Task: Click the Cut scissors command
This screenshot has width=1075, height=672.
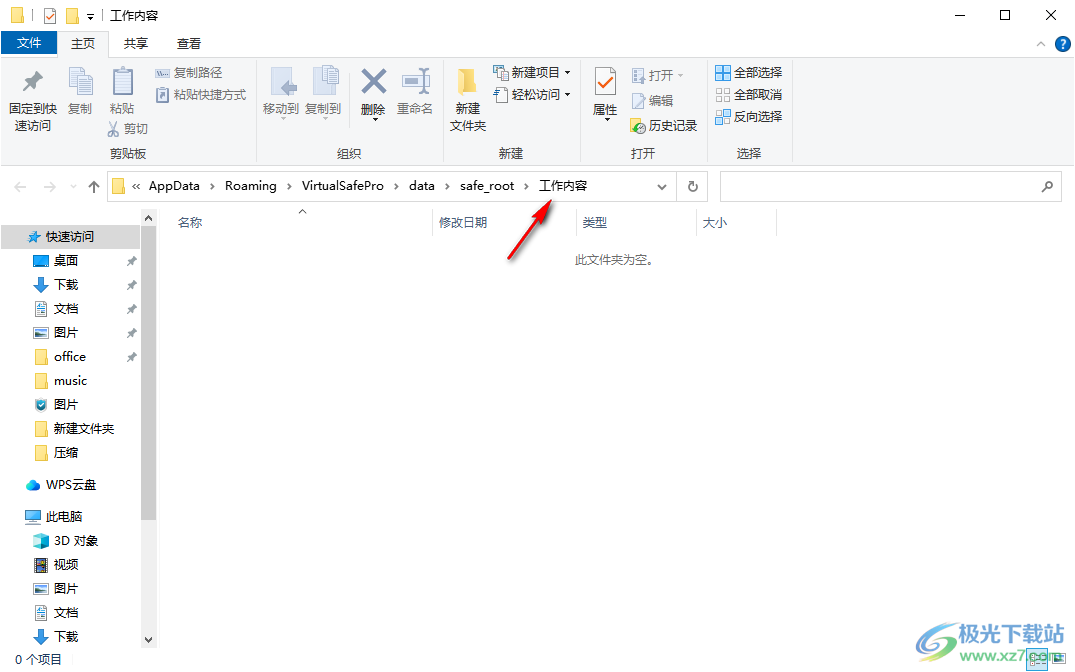Action: point(128,128)
